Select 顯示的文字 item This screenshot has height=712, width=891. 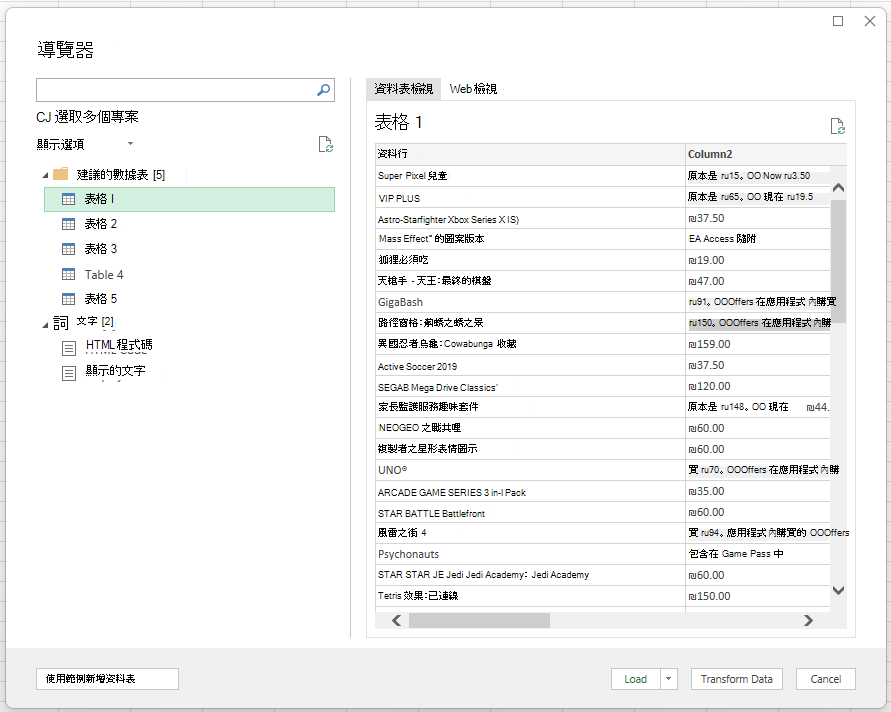(115, 370)
